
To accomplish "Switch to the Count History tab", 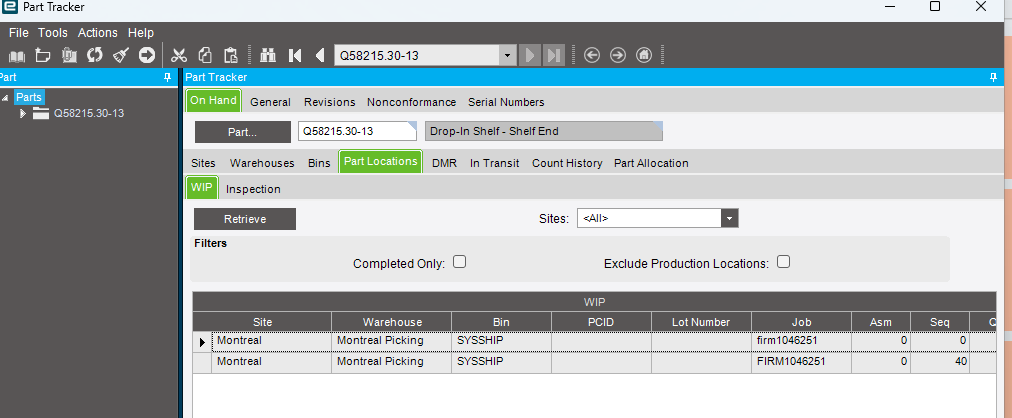I will click(567, 163).
